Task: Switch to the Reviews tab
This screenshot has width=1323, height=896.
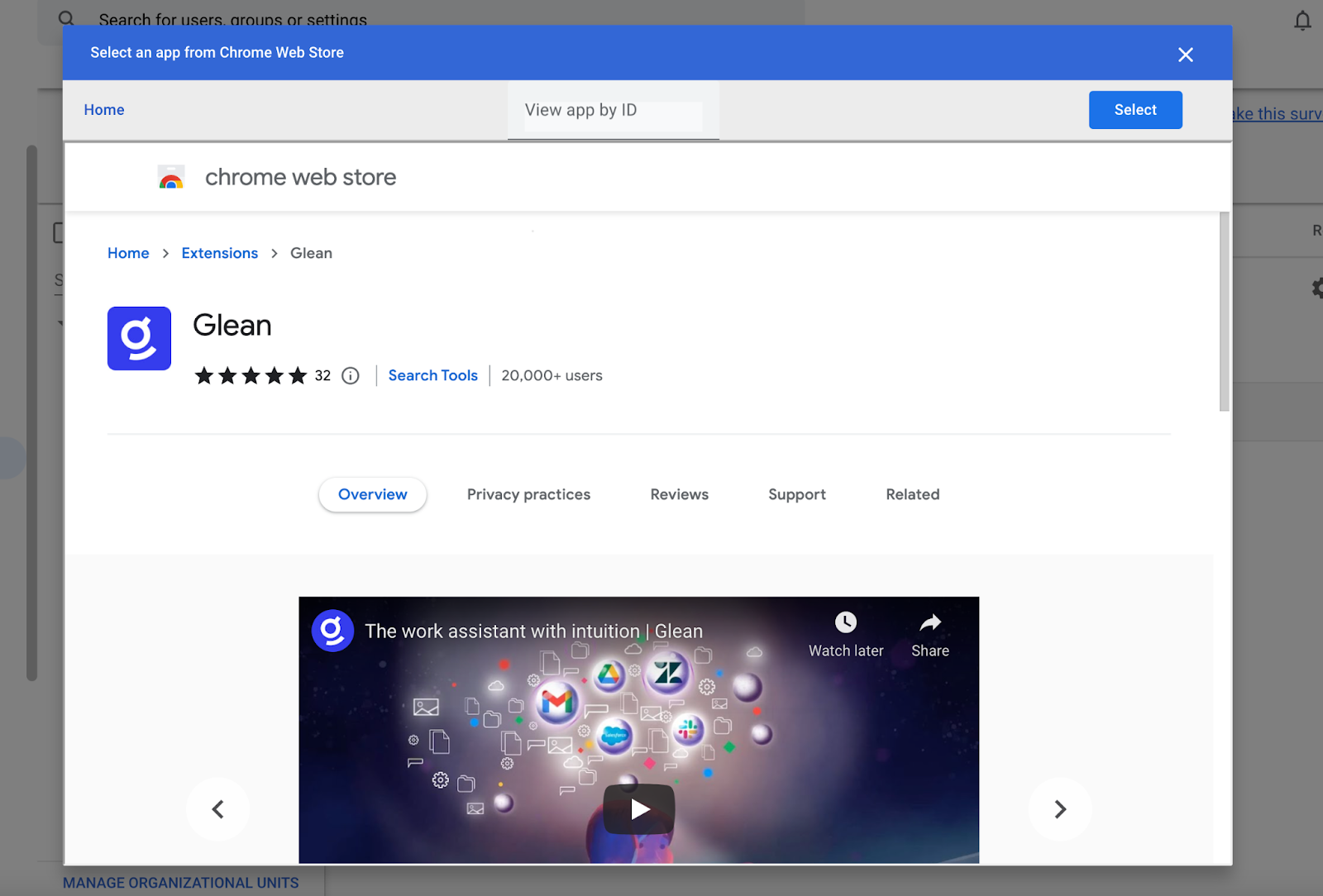Action: click(680, 494)
